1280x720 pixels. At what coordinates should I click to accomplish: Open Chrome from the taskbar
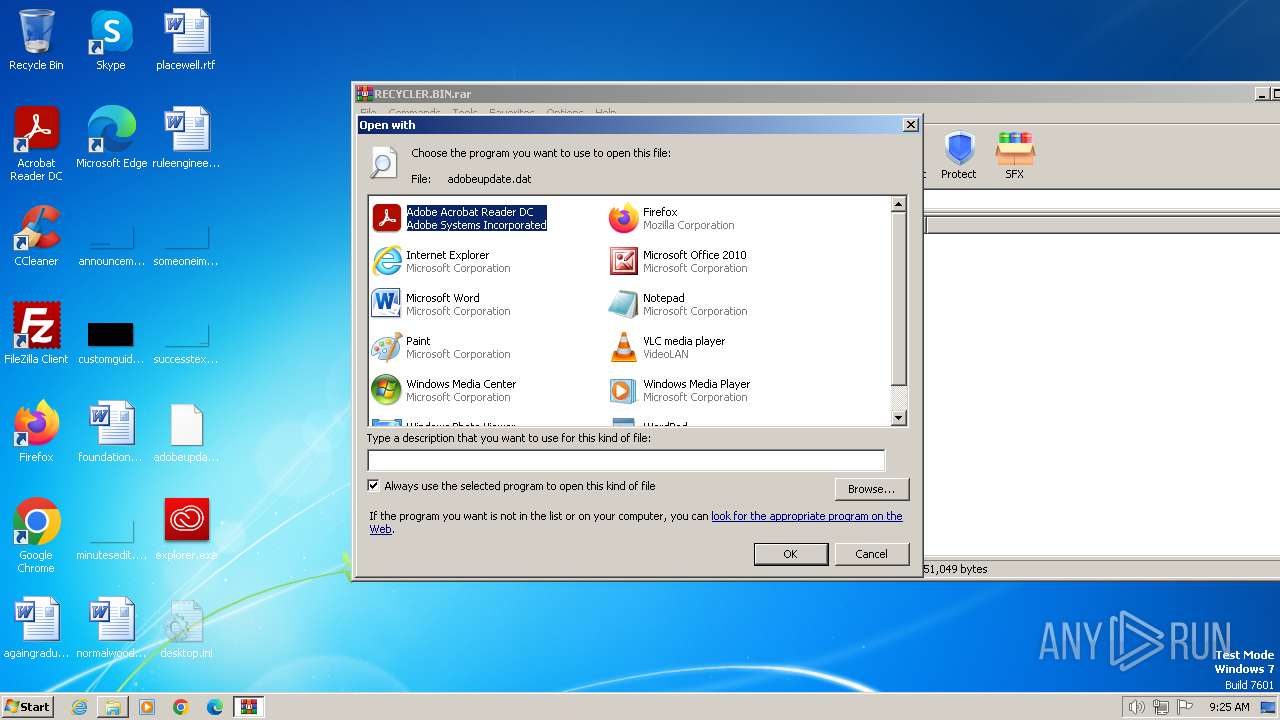click(x=181, y=707)
